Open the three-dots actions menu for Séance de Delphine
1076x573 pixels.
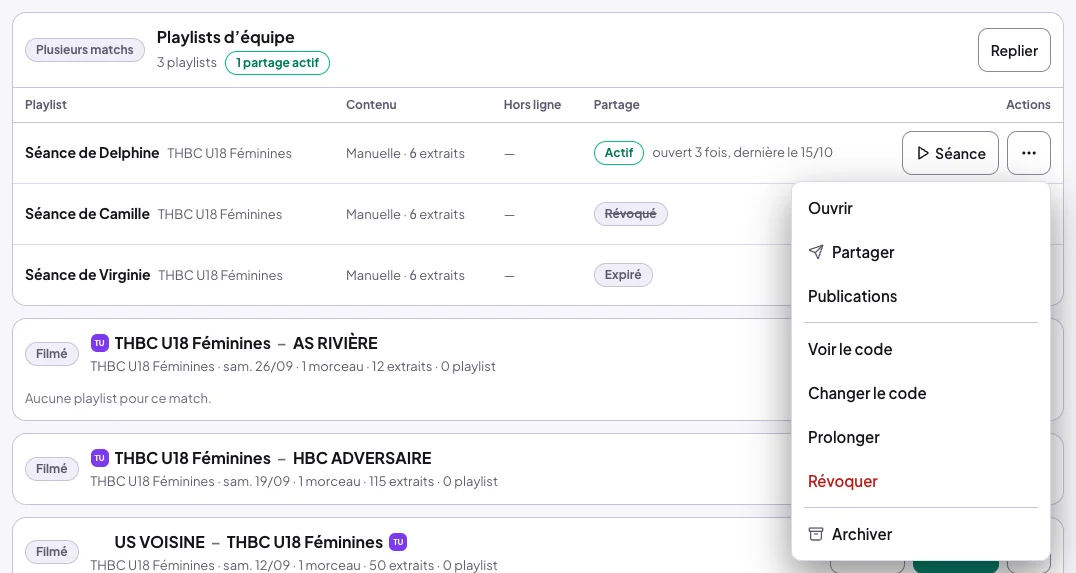[x=1029, y=153]
